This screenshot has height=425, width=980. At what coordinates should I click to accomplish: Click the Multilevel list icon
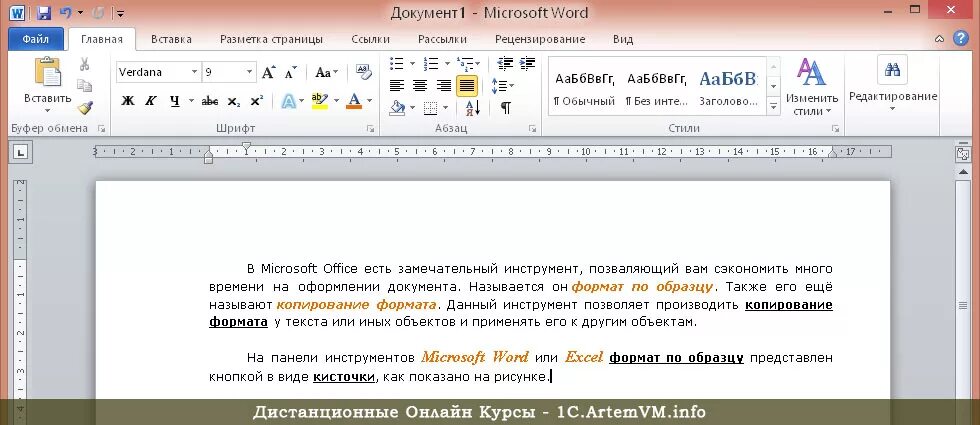[464, 63]
